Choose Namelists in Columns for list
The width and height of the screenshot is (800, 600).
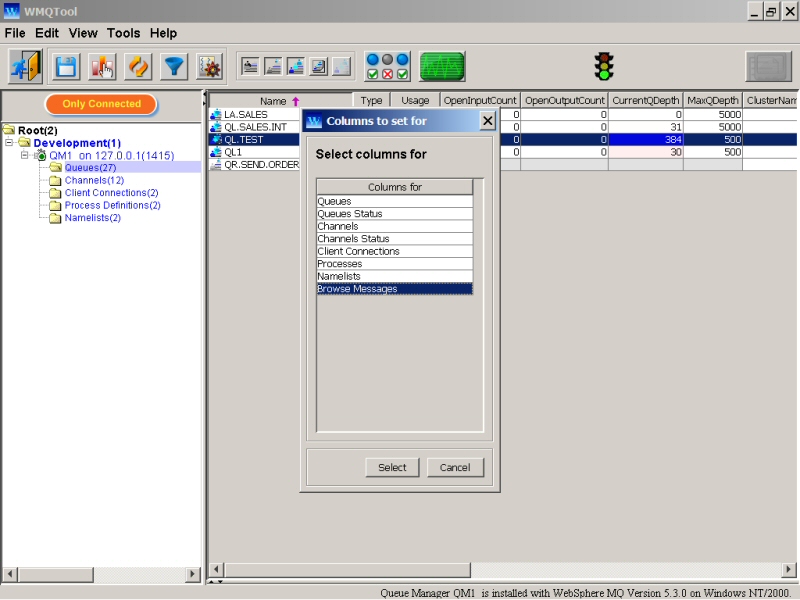(x=394, y=276)
